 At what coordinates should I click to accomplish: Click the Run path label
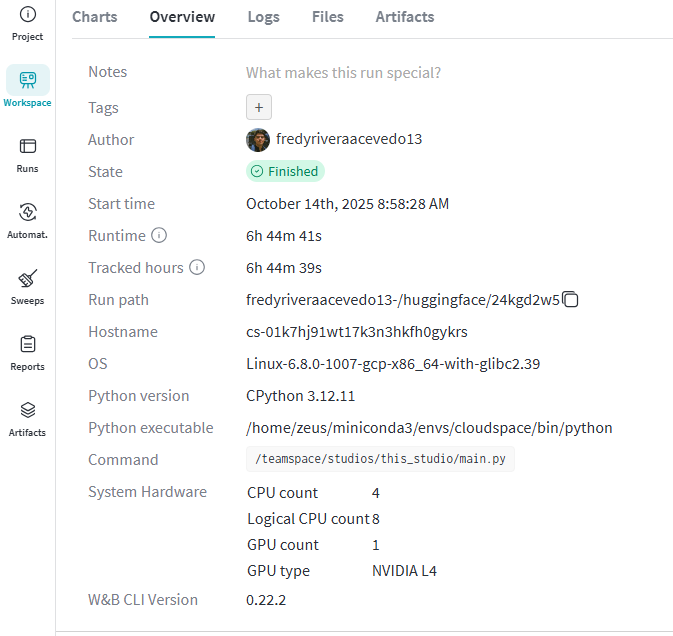point(118,300)
